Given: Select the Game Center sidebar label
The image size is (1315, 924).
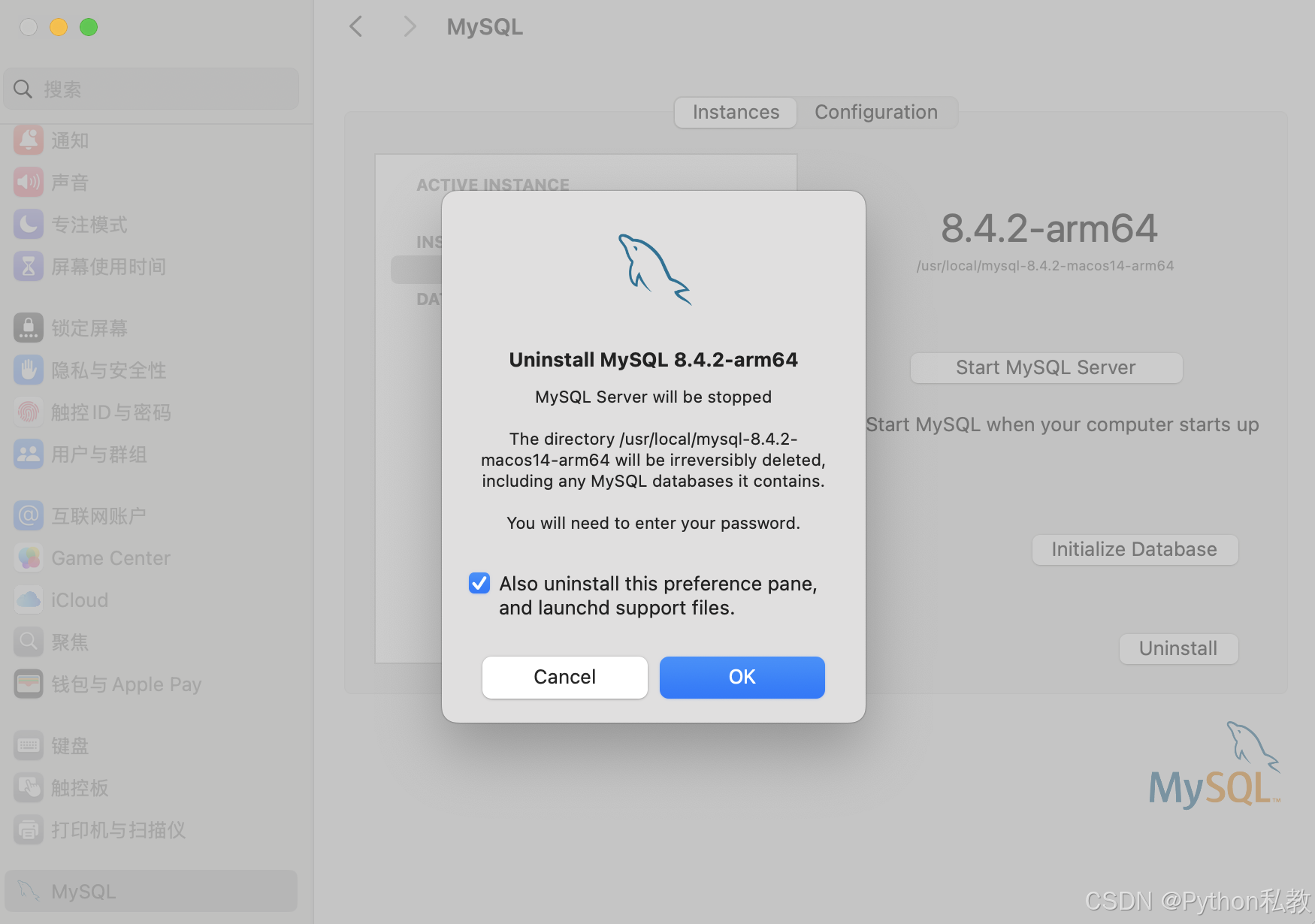Looking at the screenshot, I should 110,558.
